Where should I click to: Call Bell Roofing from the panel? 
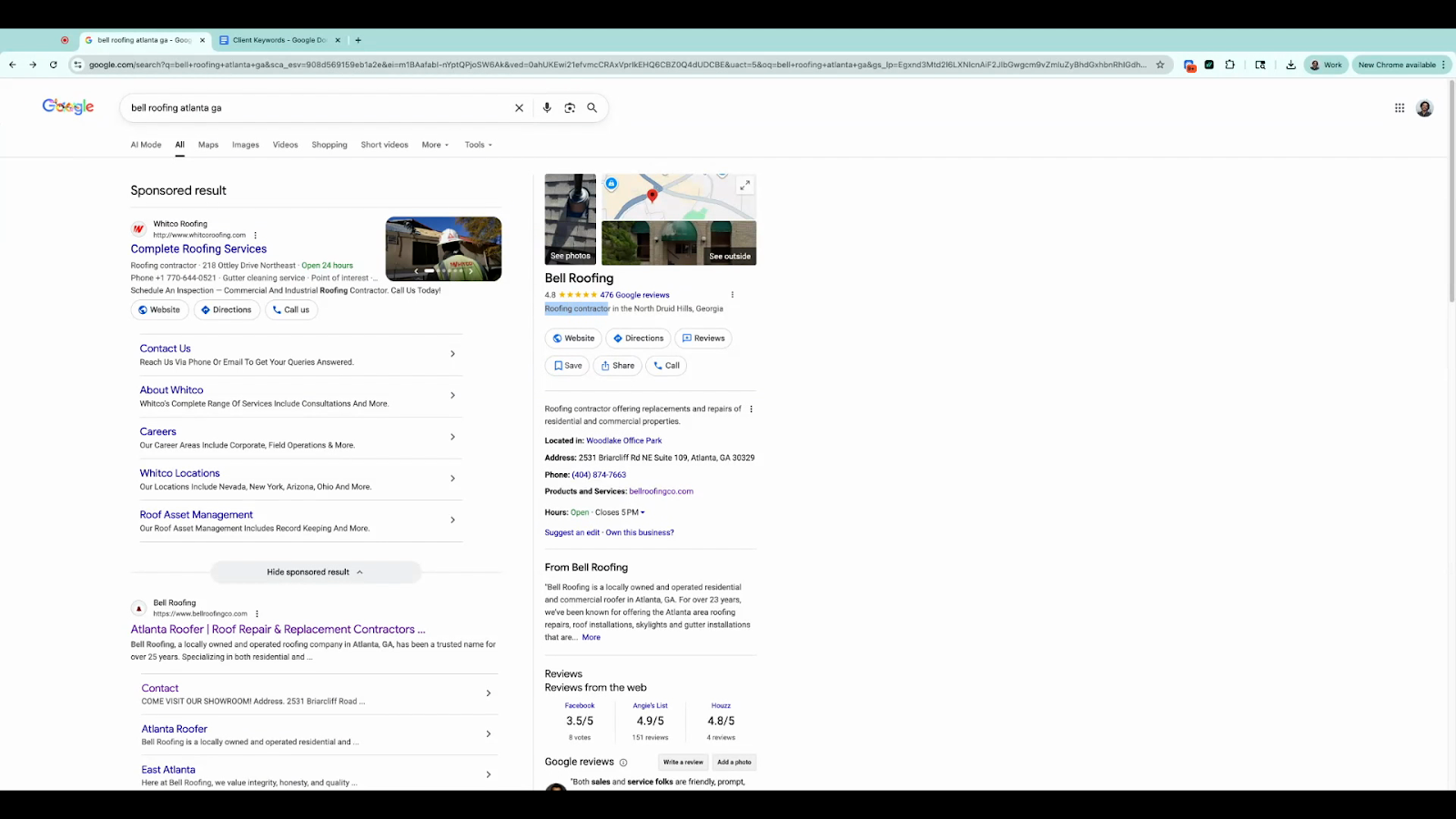(666, 366)
